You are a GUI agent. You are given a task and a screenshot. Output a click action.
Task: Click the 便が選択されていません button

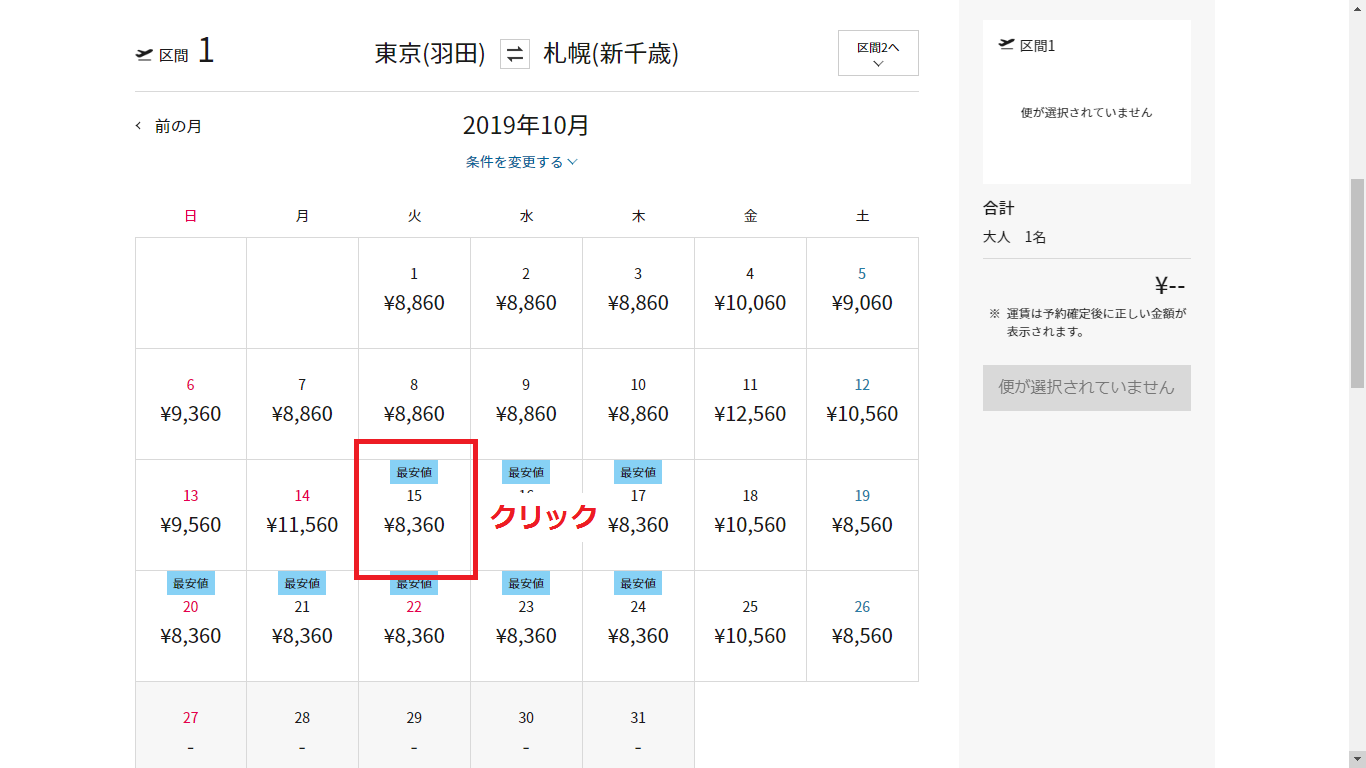pyautogui.click(x=1086, y=388)
